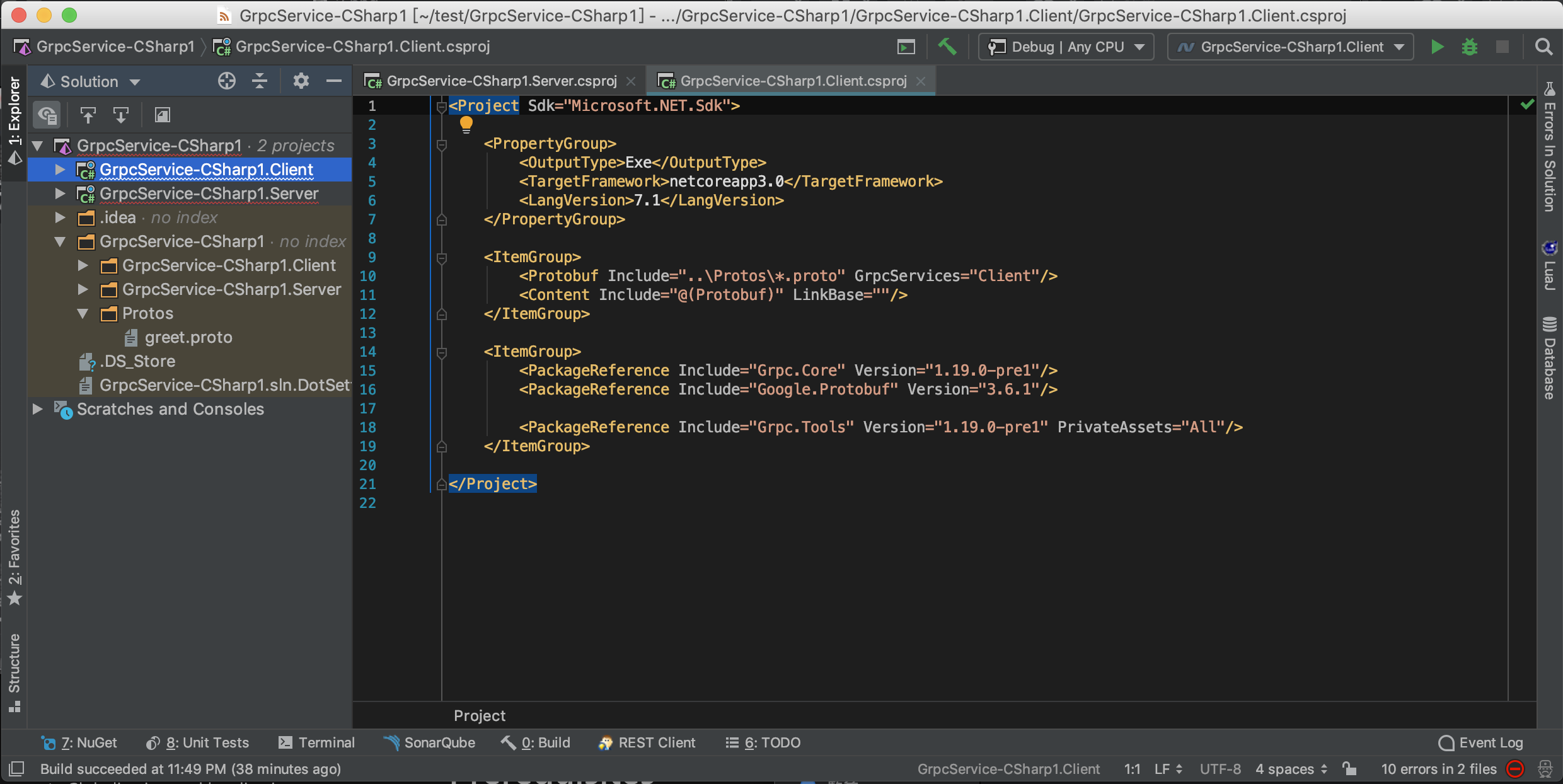Open the Database side panel

(1549, 357)
